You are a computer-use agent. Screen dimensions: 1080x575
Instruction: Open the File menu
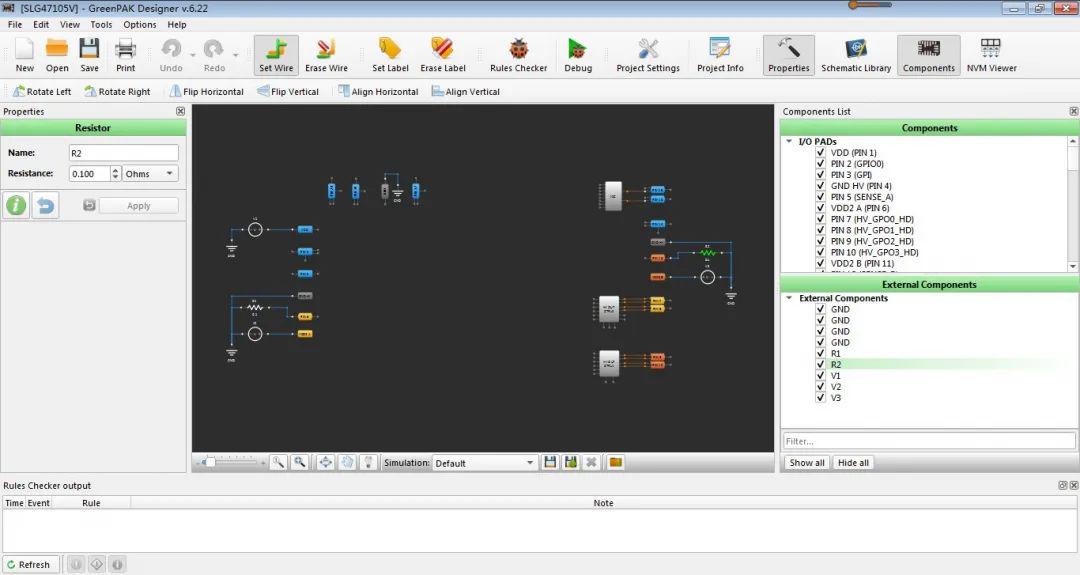15,24
